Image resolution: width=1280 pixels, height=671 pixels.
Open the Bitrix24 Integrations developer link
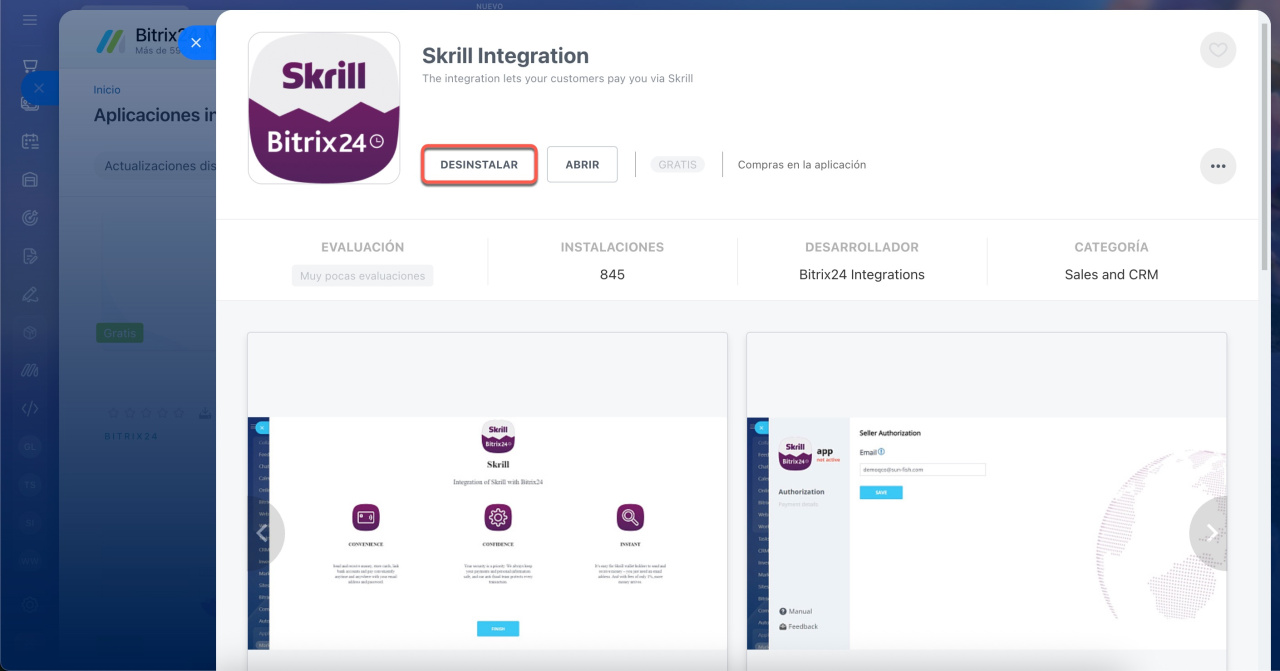862,275
